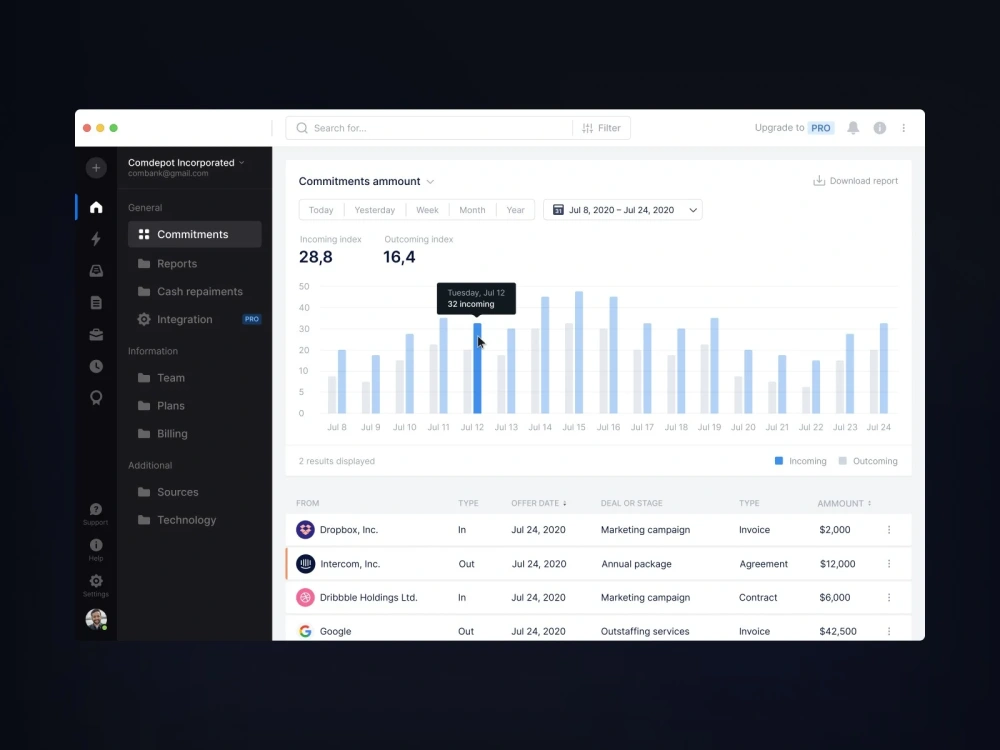Open row menu for Intercom, Inc.
This screenshot has height=750, width=1000.
889,564
